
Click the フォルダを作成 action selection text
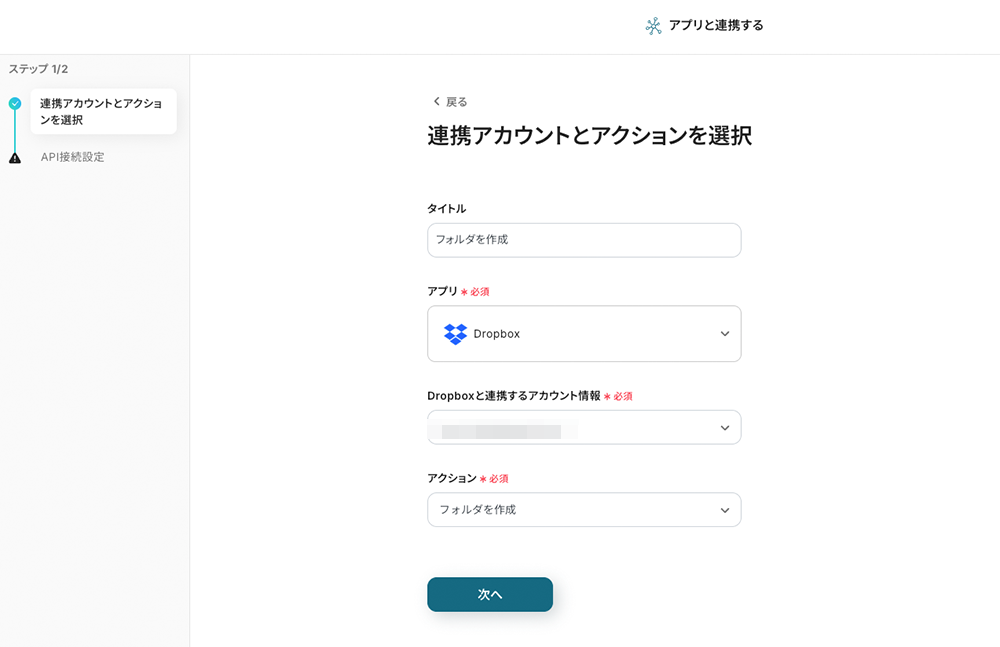click(x=478, y=510)
